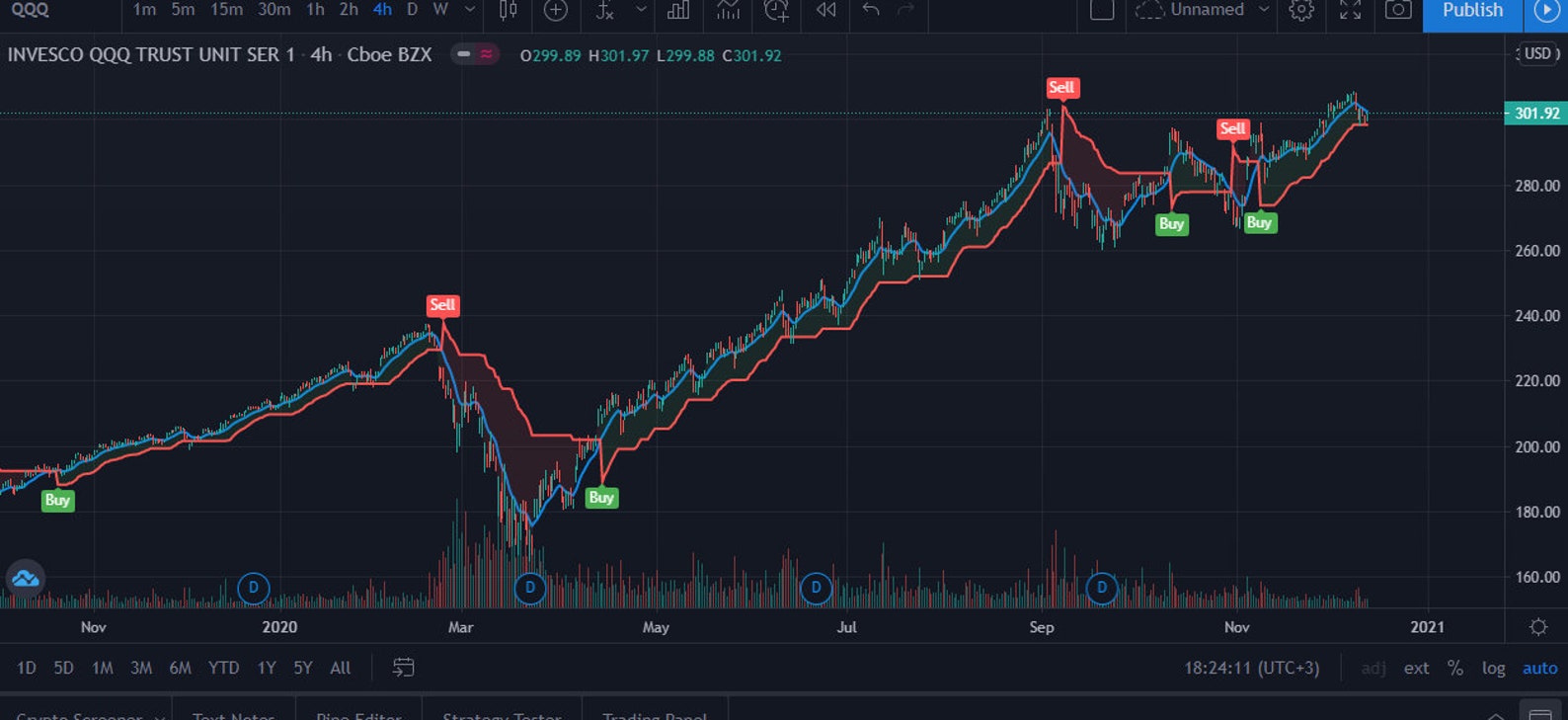Viewport: 1568px width, 720px height.
Task: Click the dividend D marker in March 2020
Action: (x=530, y=588)
